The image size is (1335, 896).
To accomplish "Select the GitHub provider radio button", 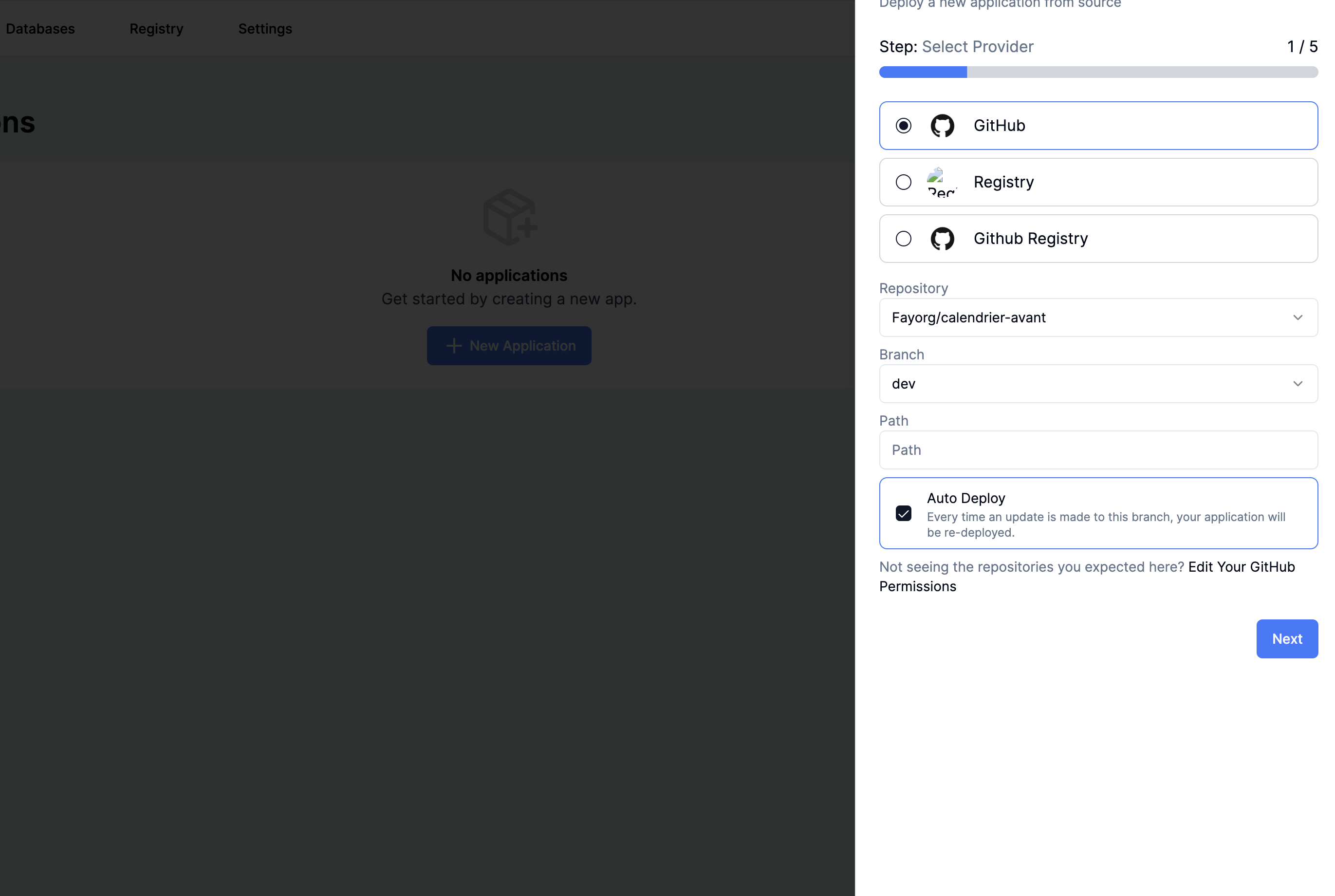I will point(903,126).
